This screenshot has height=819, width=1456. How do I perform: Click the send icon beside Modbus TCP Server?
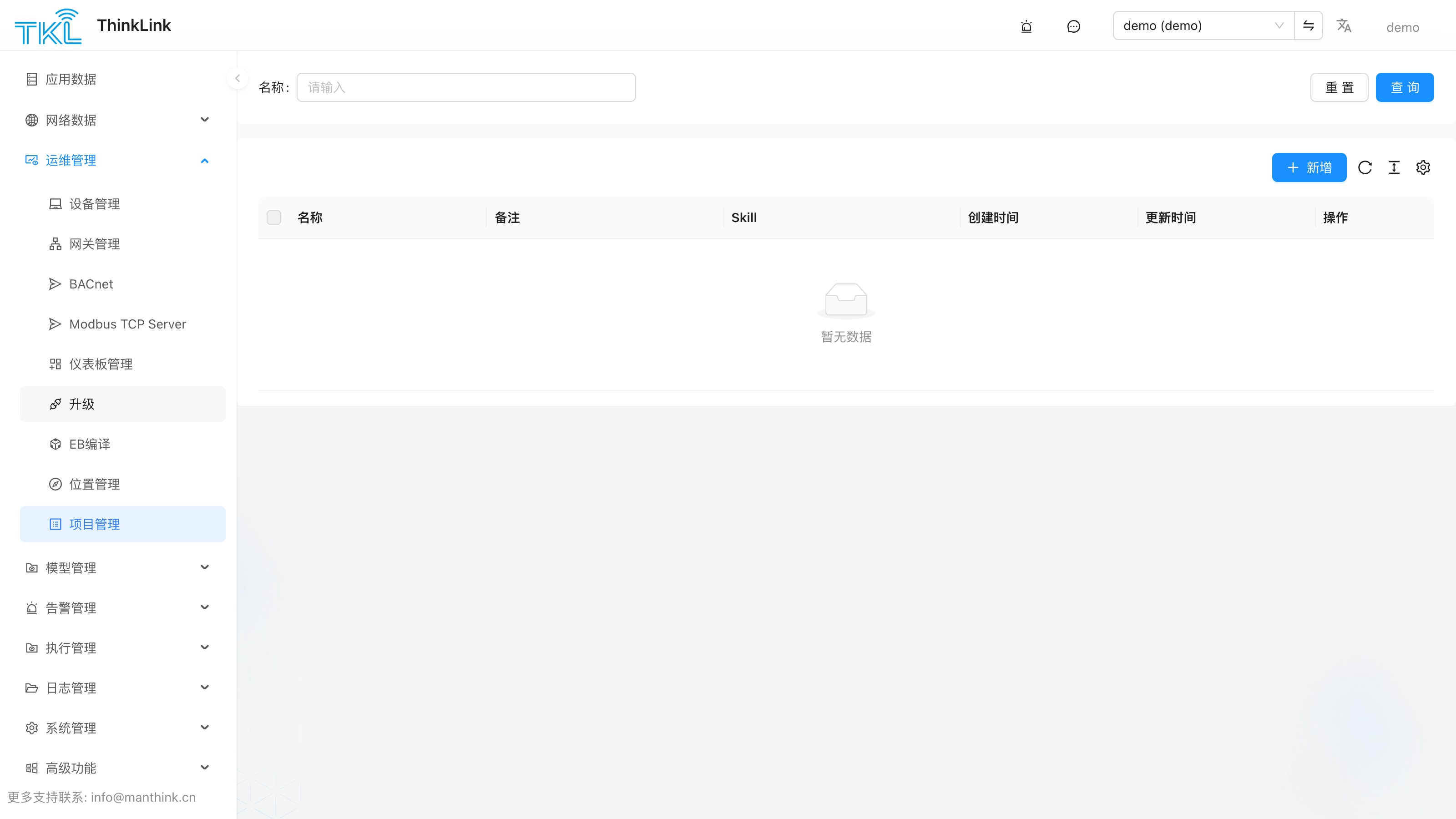tap(56, 324)
